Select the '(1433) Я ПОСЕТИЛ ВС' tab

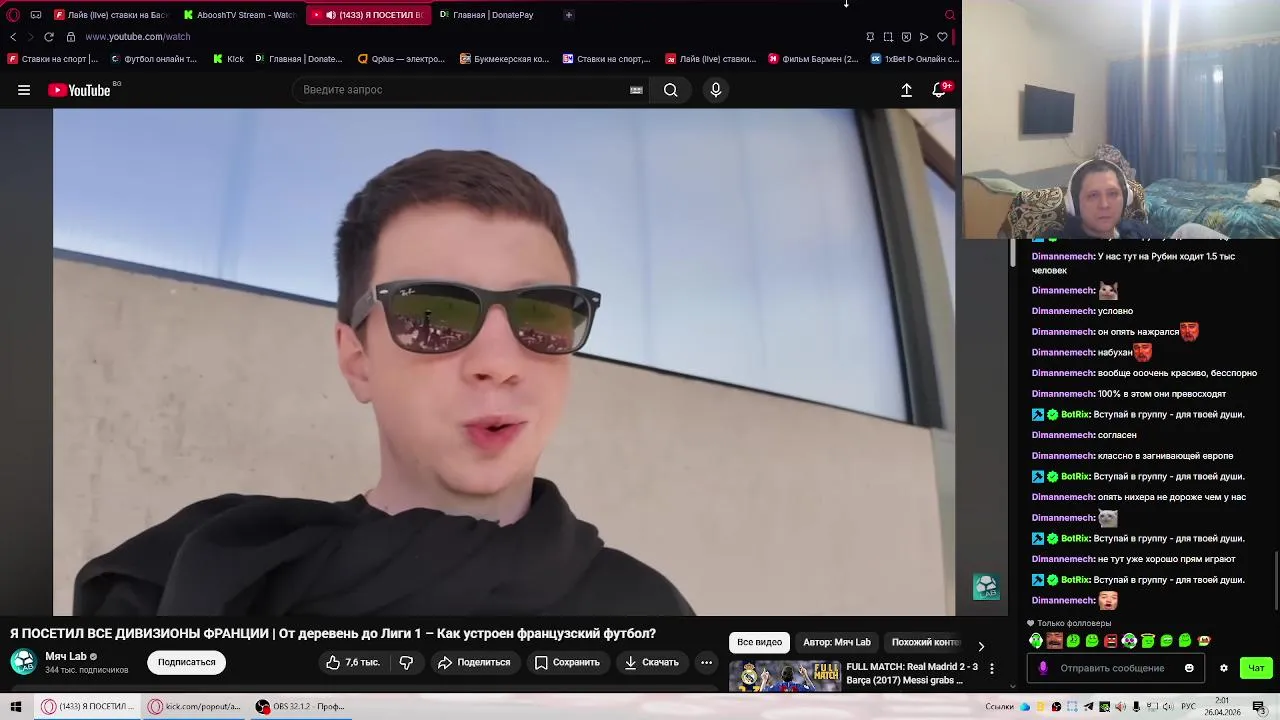click(368, 15)
